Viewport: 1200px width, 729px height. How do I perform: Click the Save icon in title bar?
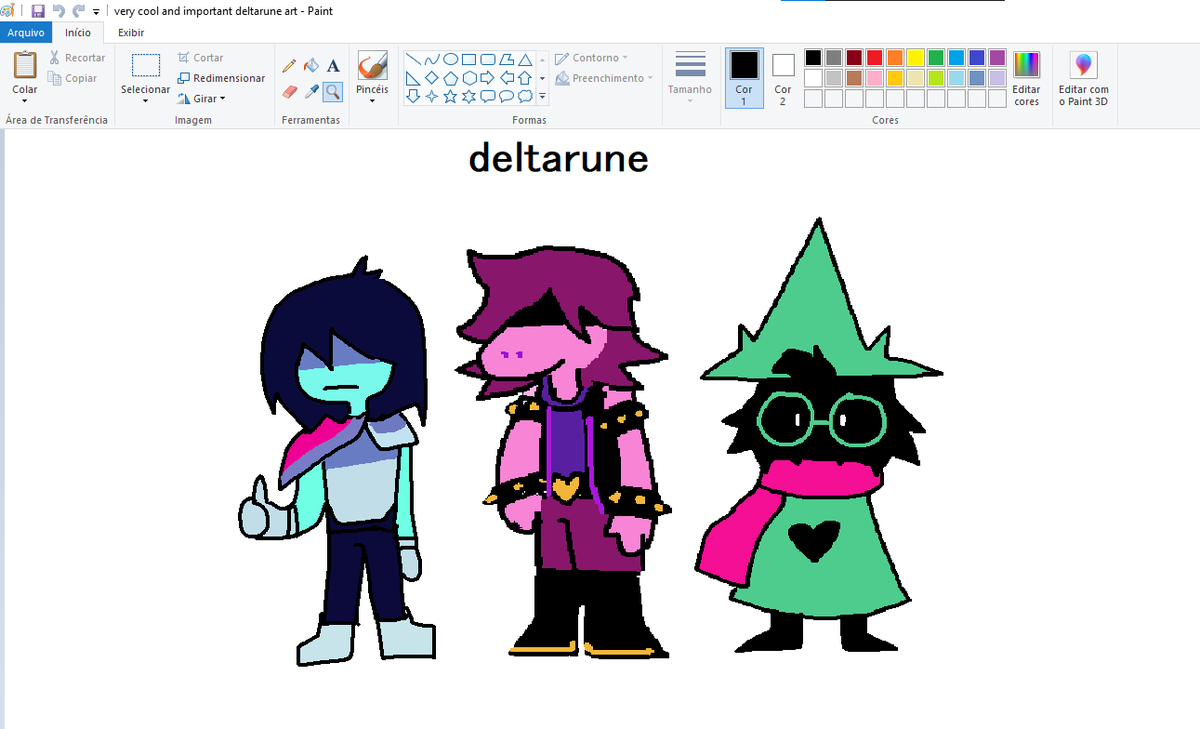click(38, 11)
